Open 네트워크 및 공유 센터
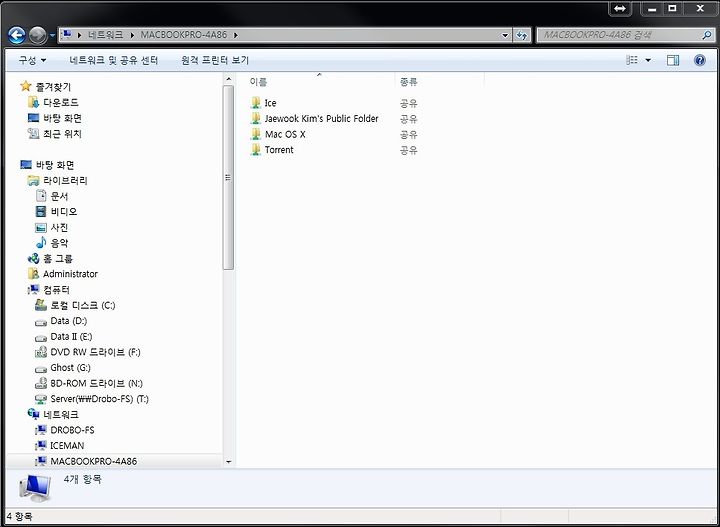This screenshot has width=720, height=527. coord(113,60)
